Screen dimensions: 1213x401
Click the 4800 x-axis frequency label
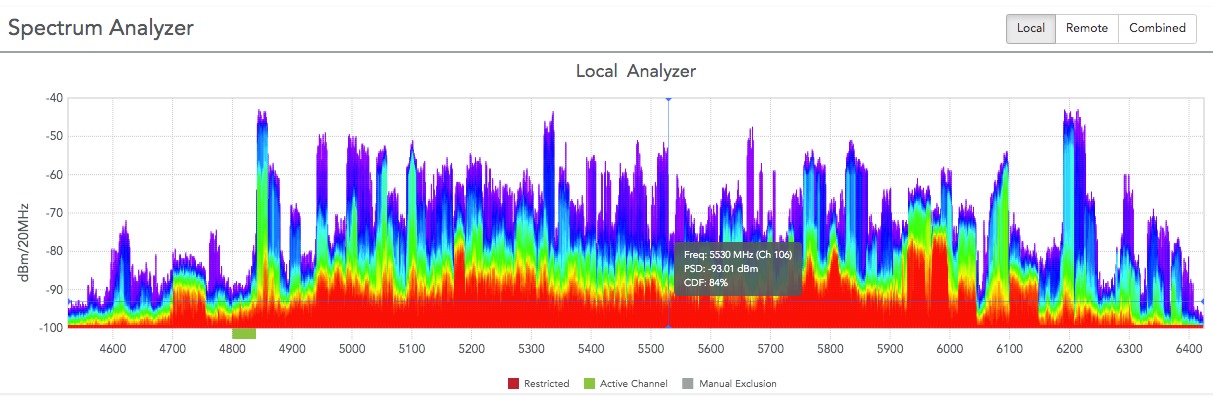tap(232, 348)
